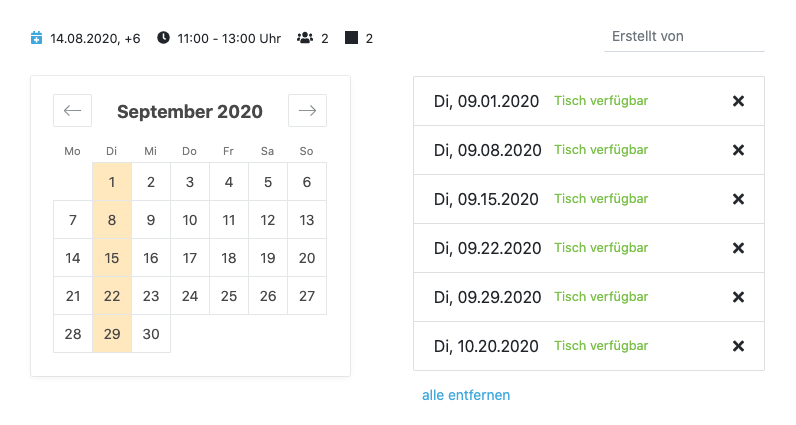The width and height of the screenshot is (796, 425).
Task: Click the "alle entfernen" link
Action: 466,395
